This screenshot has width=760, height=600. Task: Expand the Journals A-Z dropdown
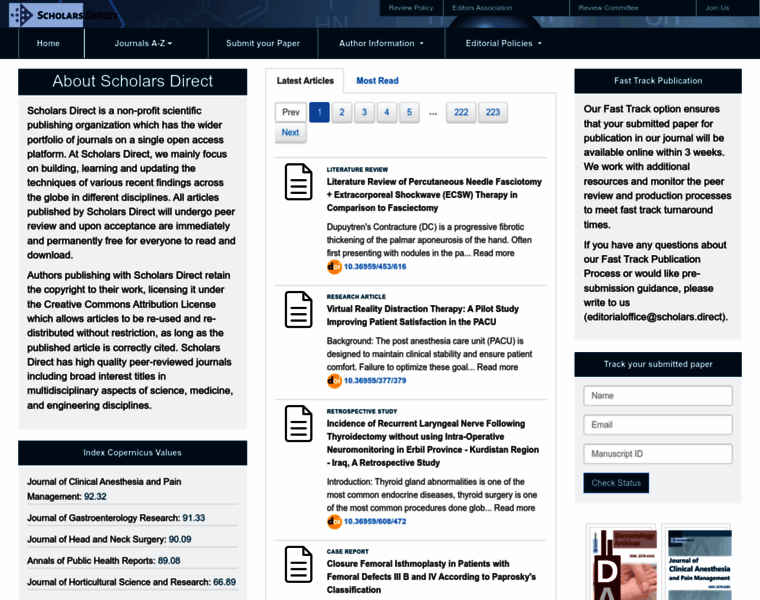click(x=143, y=43)
